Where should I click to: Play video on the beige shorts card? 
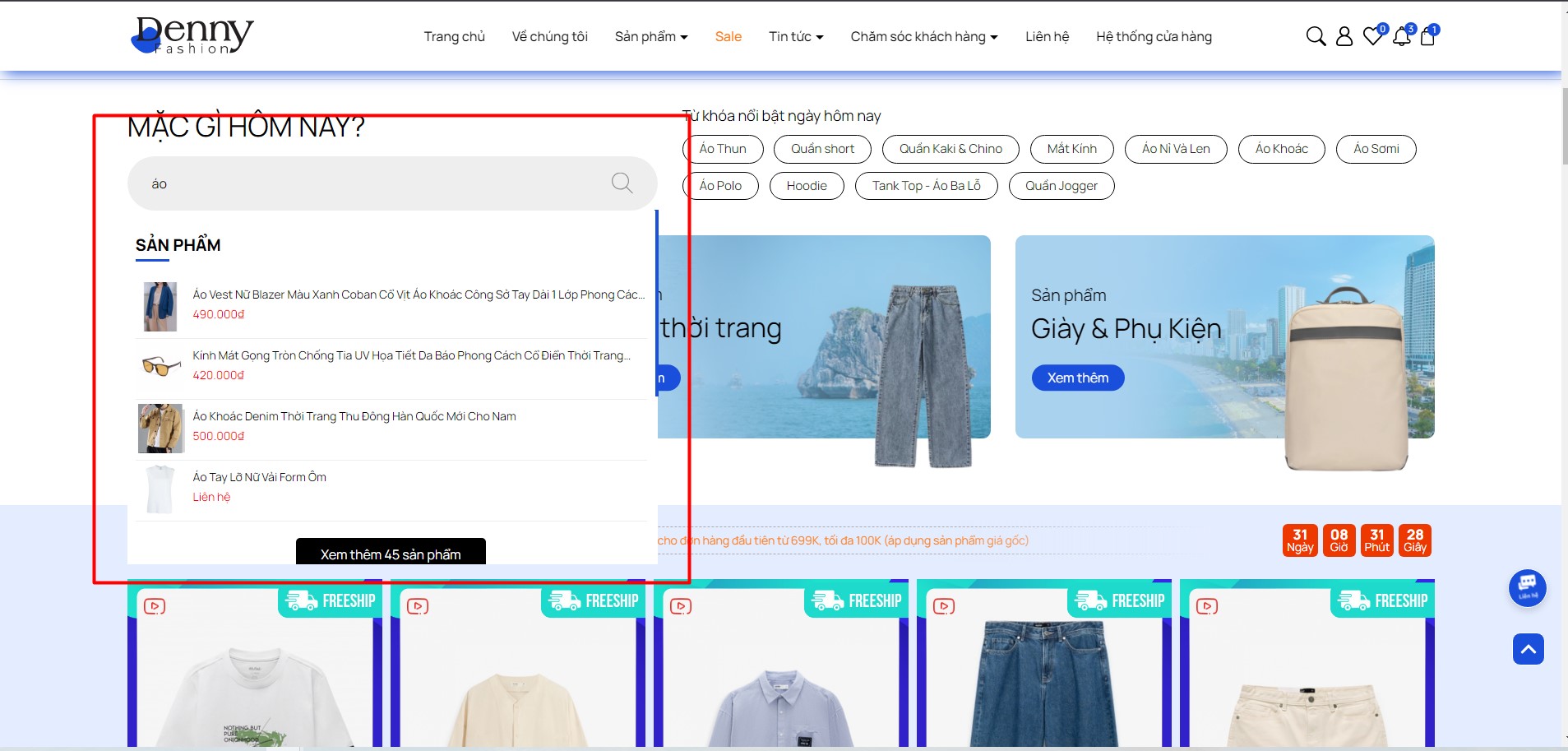point(1207,606)
